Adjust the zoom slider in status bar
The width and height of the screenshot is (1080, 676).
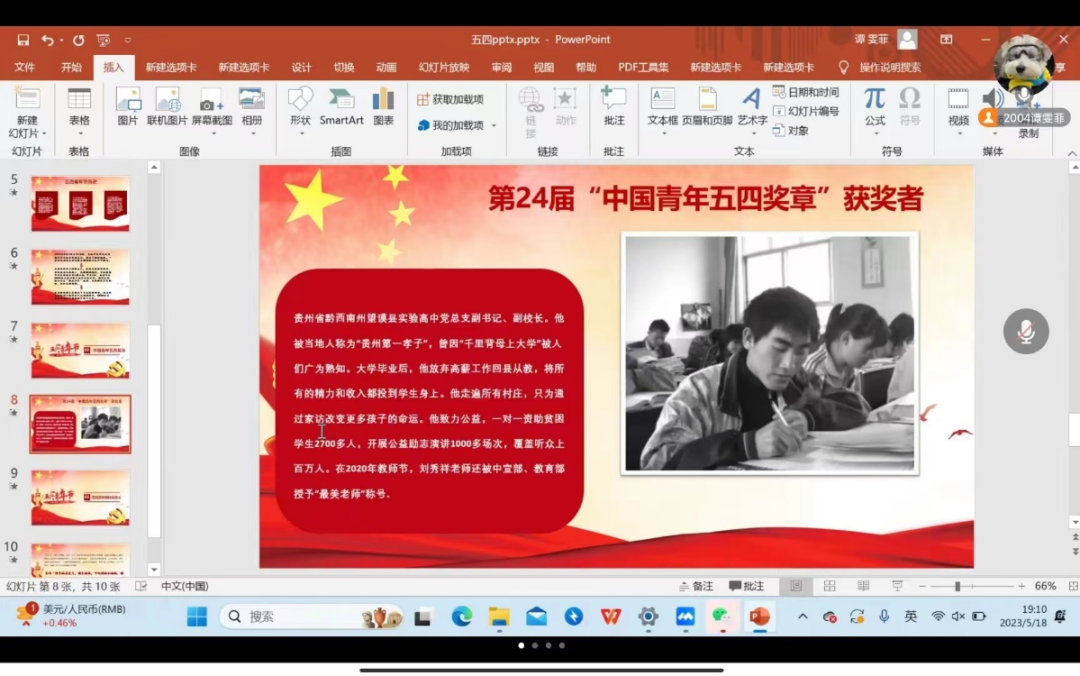[x=957, y=586]
